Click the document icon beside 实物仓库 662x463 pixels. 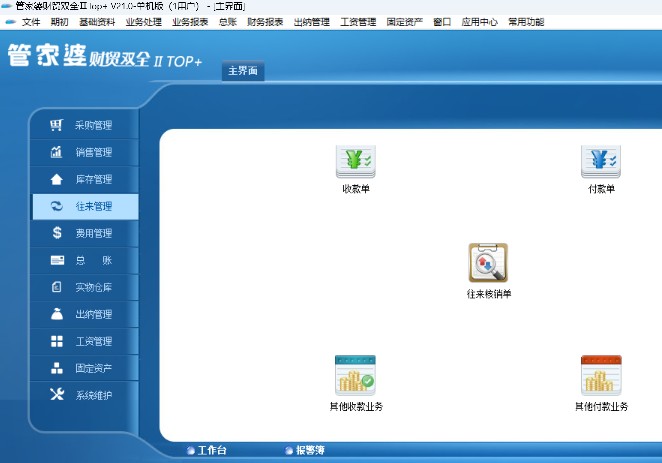point(57,287)
